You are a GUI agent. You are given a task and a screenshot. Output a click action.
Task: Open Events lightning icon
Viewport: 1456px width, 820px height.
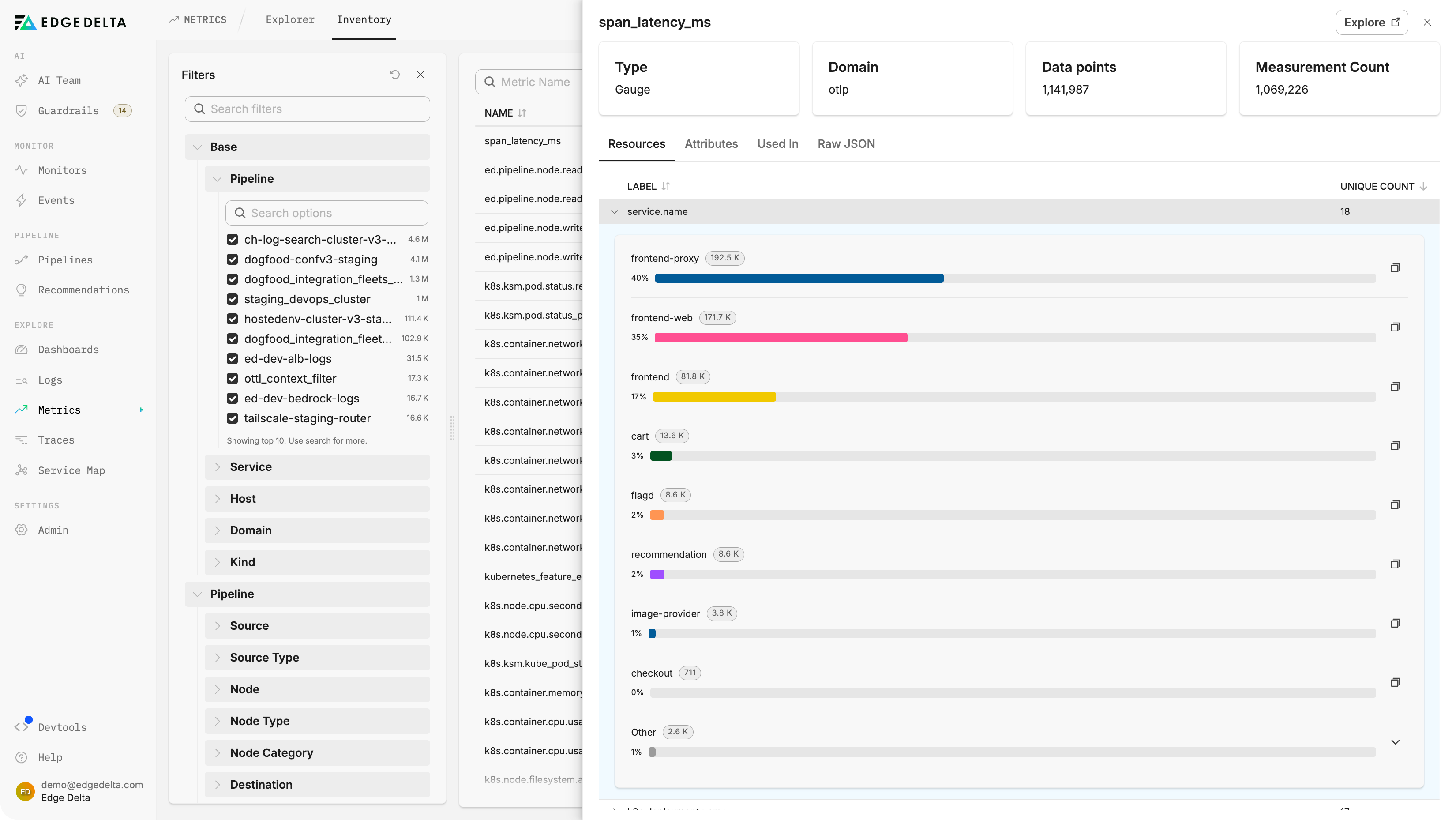[22, 200]
